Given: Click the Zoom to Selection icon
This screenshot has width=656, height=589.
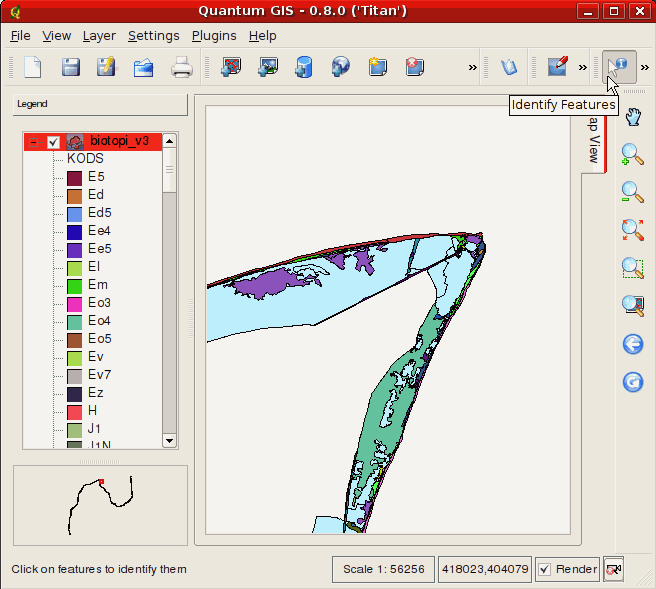Looking at the screenshot, I should point(632,268).
